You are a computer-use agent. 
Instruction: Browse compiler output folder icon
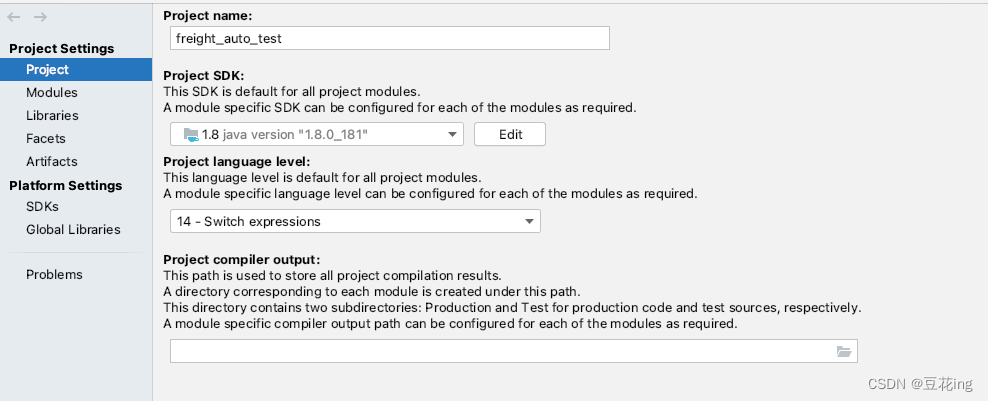pos(844,351)
